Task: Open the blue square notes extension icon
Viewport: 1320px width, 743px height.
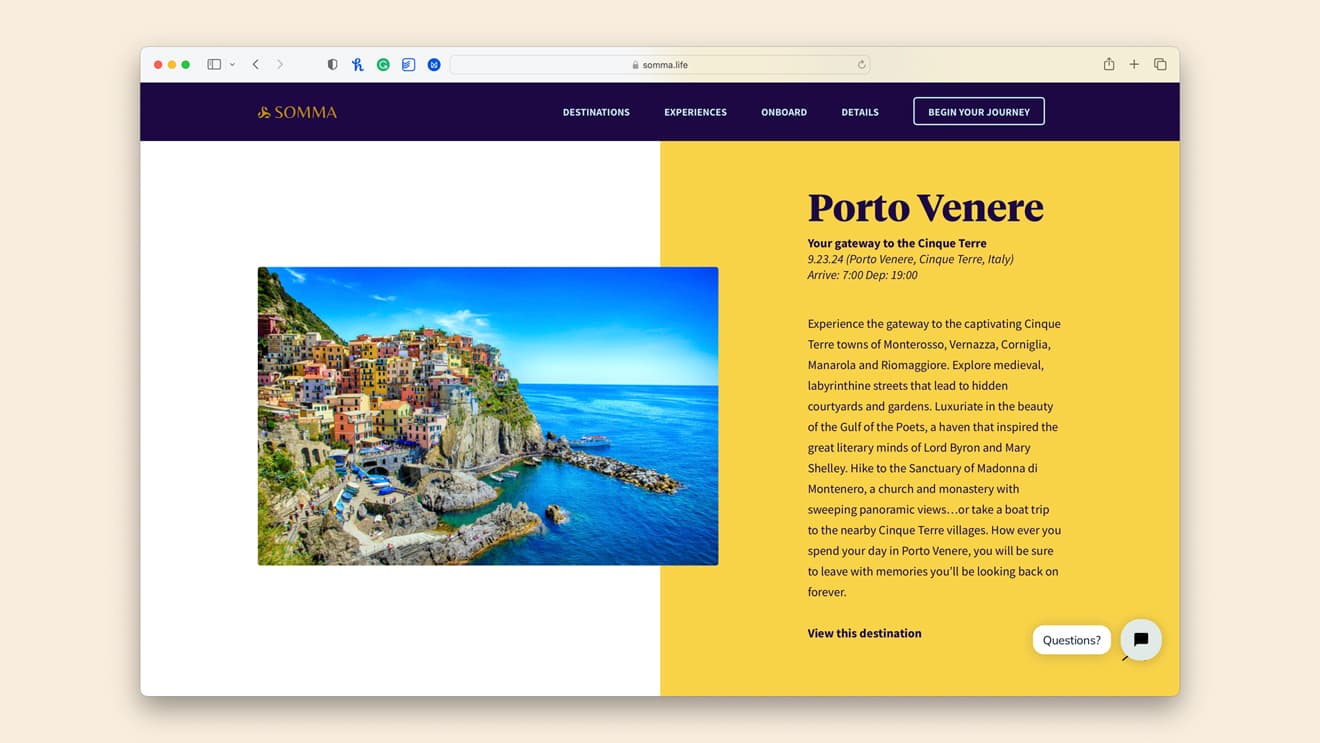Action: (x=408, y=64)
